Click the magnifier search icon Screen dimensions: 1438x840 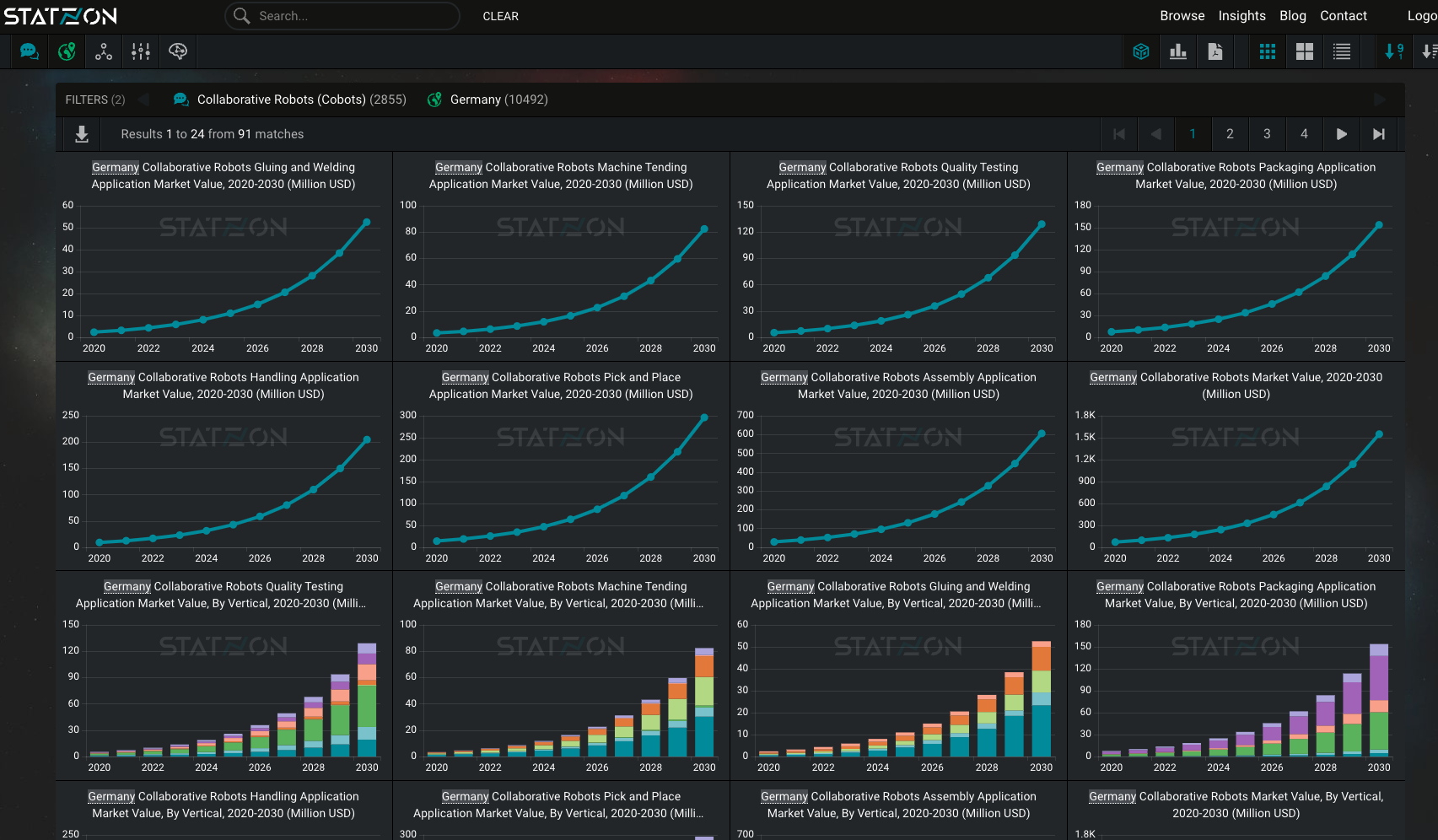(x=242, y=16)
